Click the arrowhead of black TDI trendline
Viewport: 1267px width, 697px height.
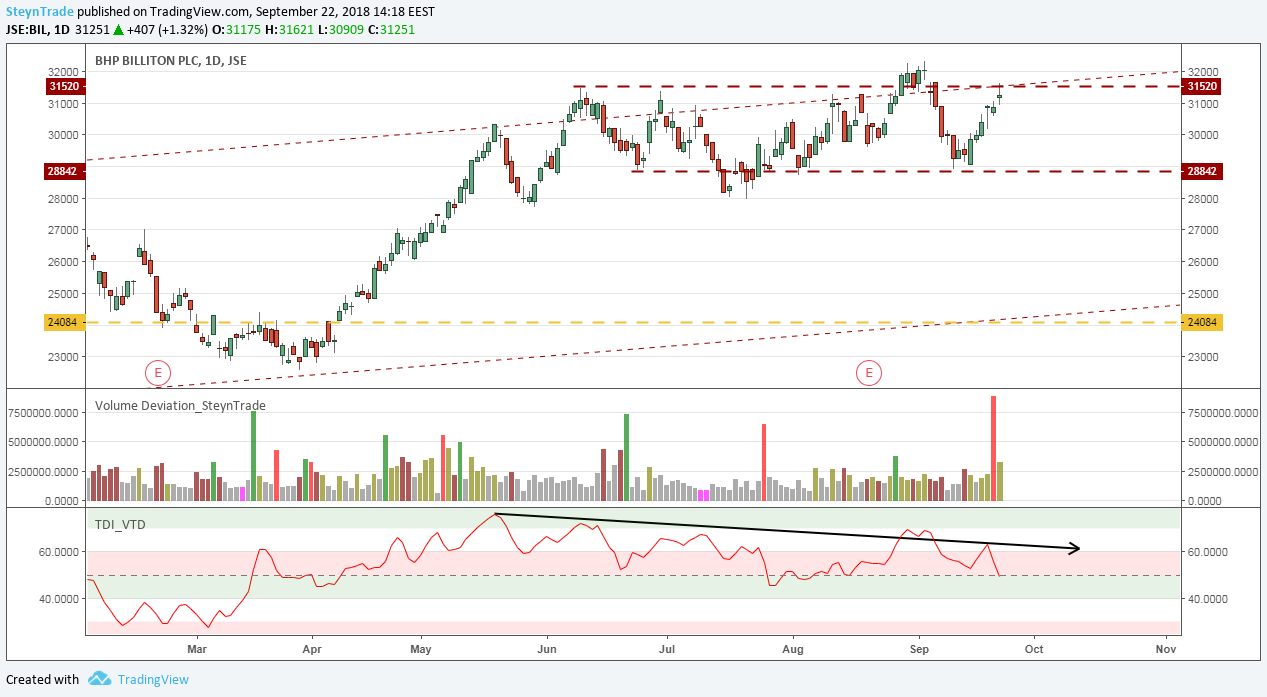tap(1076, 547)
